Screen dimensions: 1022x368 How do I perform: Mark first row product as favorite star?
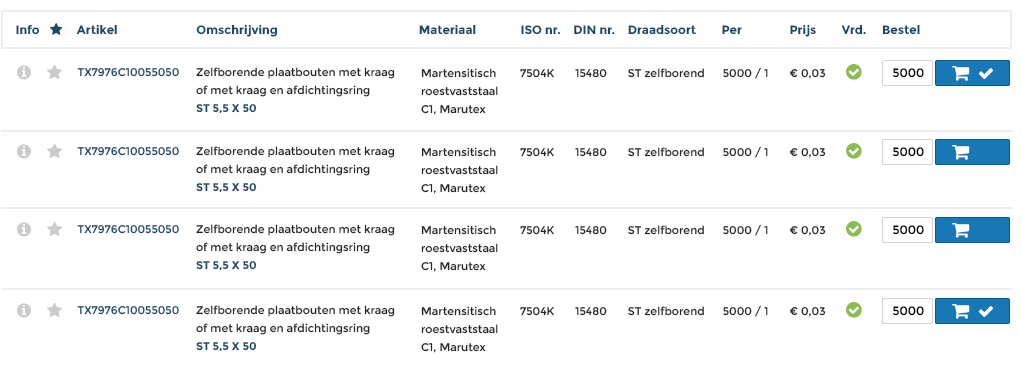point(55,72)
